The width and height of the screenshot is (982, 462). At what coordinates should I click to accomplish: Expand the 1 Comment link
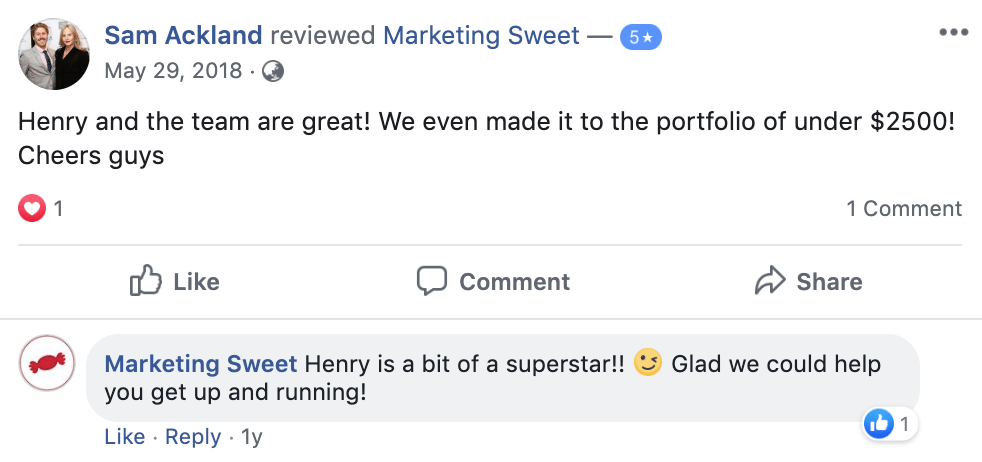903,209
